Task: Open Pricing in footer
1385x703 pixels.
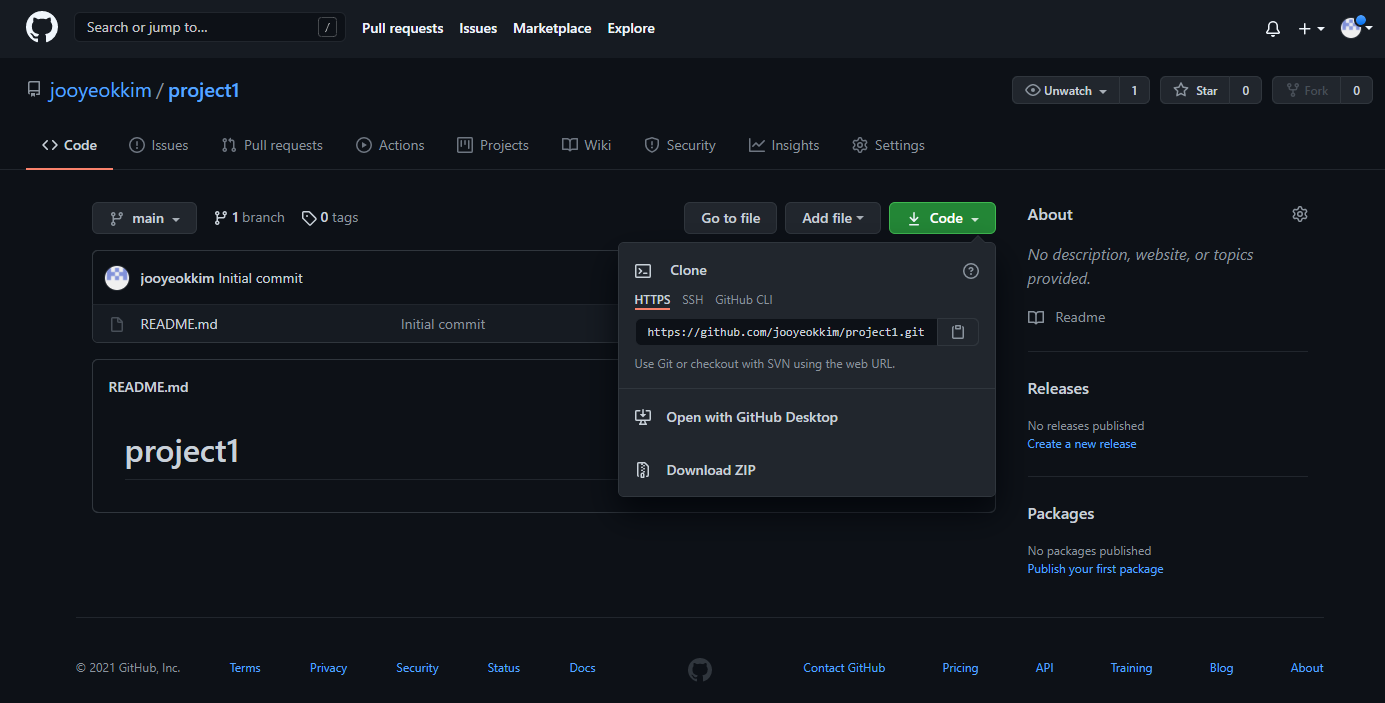Action: click(960, 668)
